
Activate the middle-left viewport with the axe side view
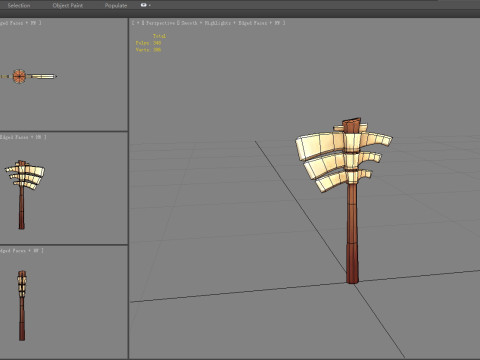64,188
